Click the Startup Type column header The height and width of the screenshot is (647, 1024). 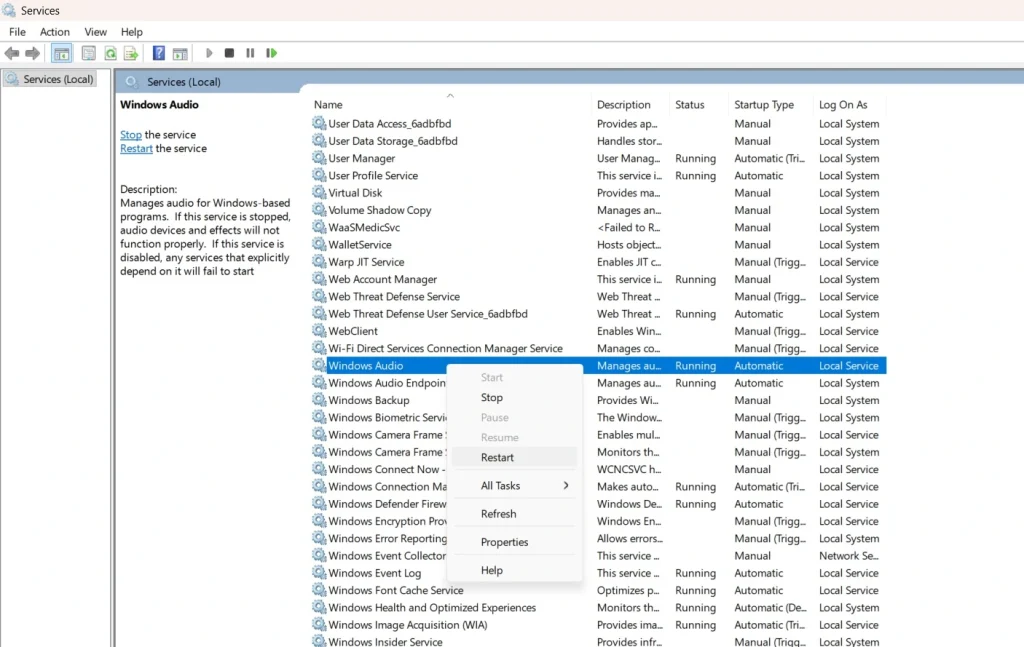(x=765, y=104)
